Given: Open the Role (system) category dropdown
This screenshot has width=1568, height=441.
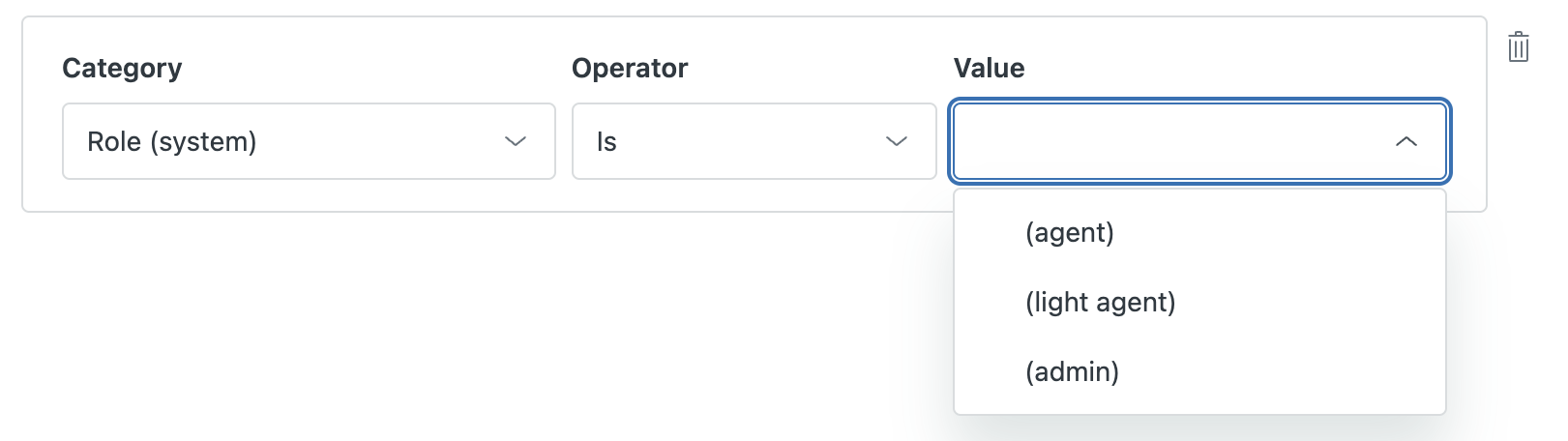Looking at the screenshot, I should [x=309, y=141].
